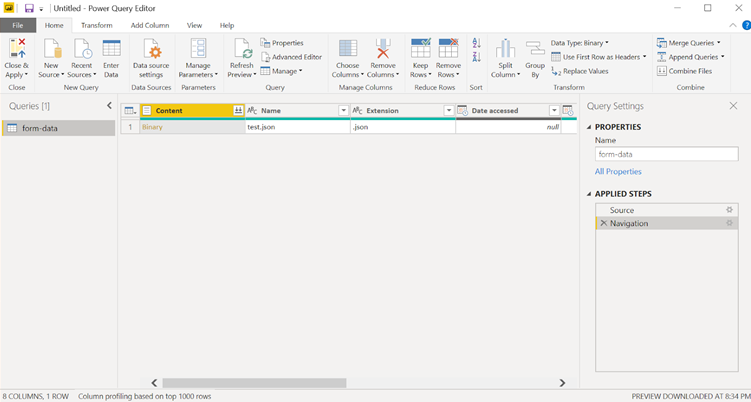Switch to the Add Column tab

tap(150, 25)
